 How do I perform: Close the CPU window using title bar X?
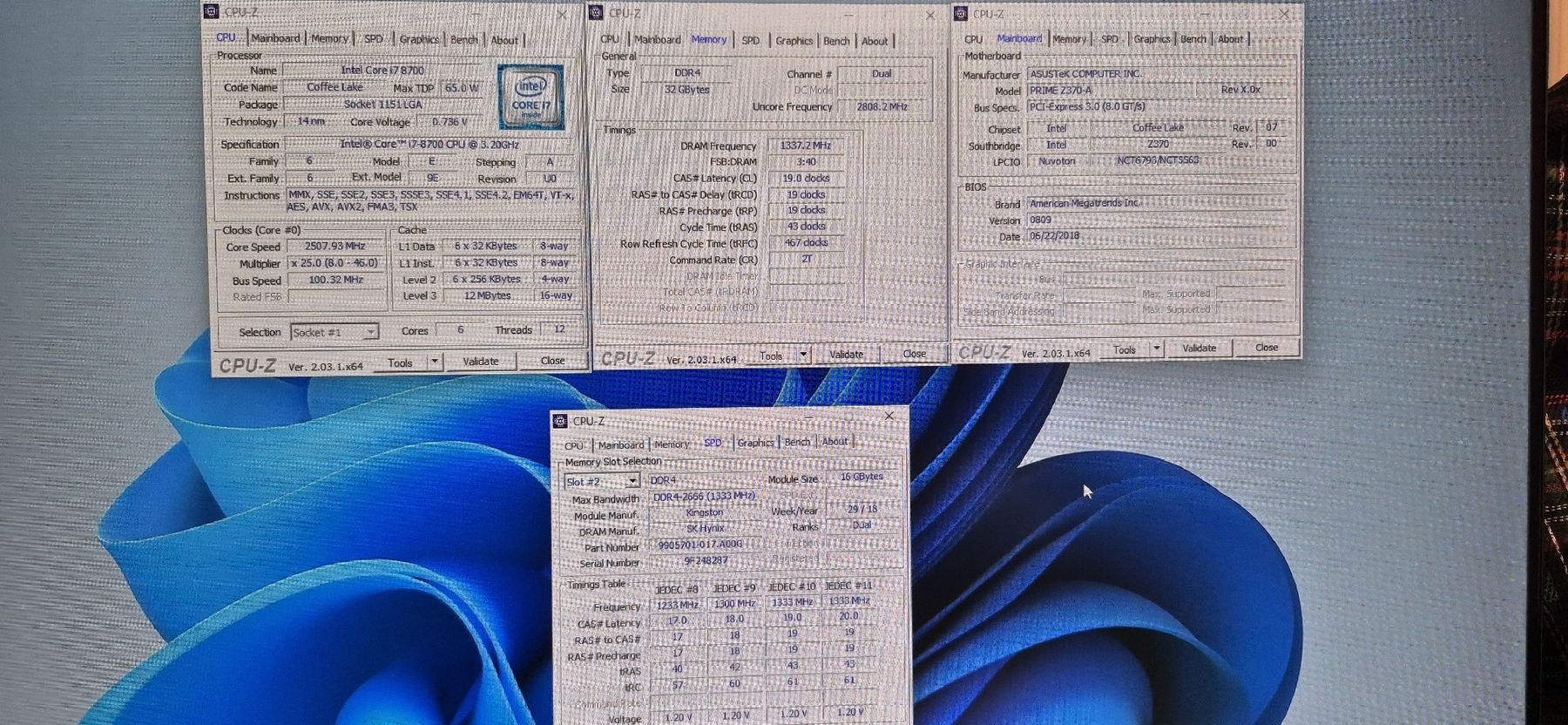[562, 15]
